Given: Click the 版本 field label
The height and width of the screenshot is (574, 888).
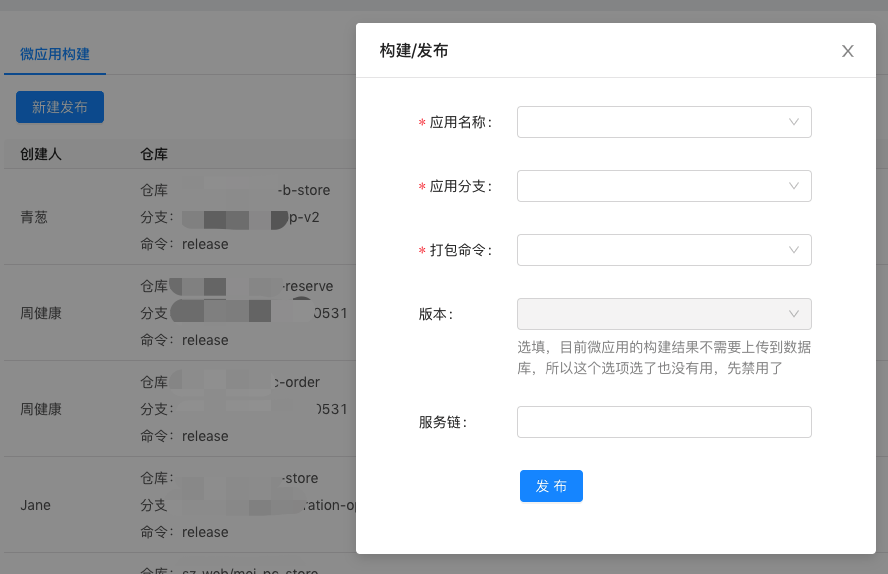Looking at the screenshot, I should click(436, 314).
